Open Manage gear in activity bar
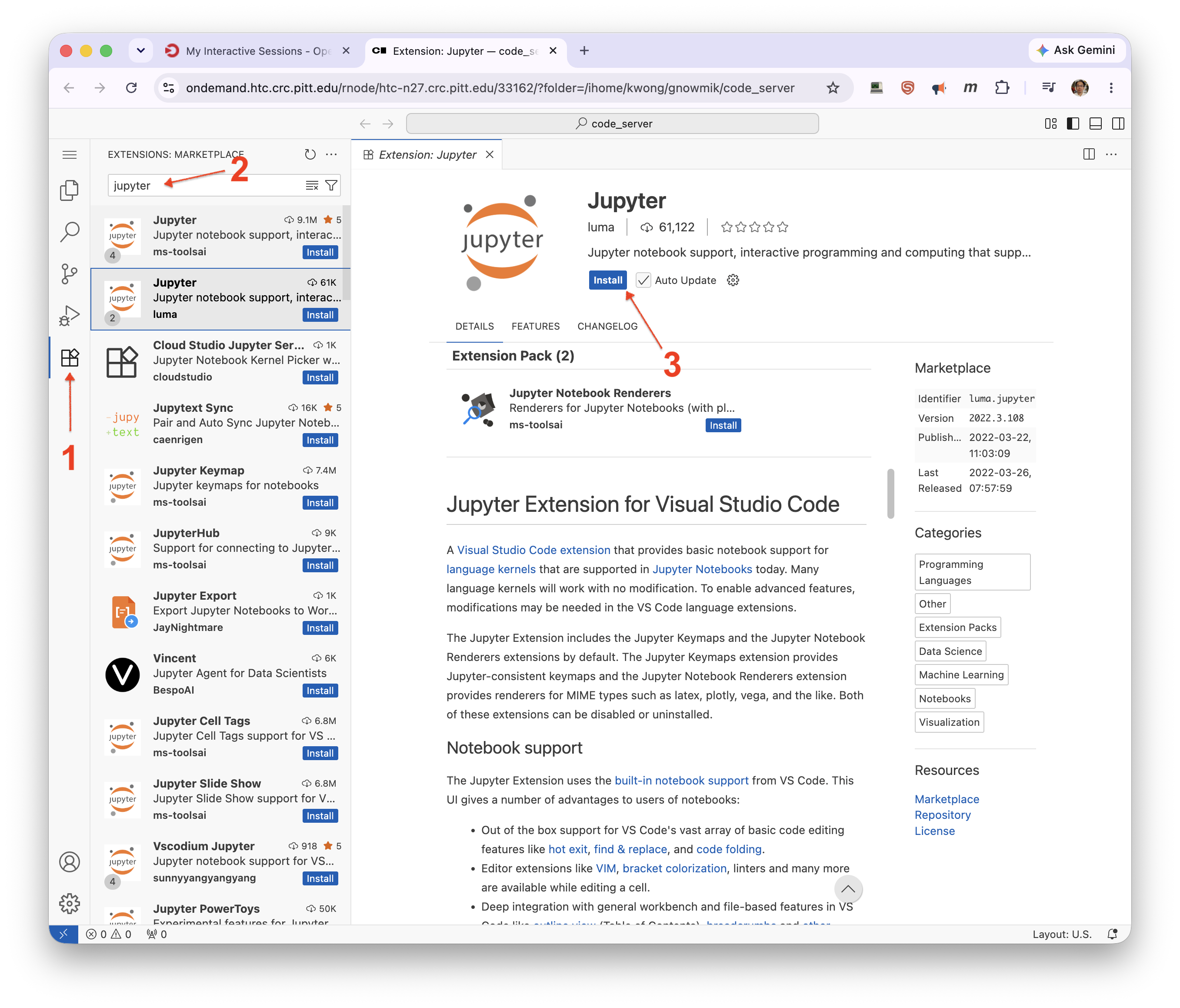The height and width of the screenshot is (1008, 1180). pyautogui.click(x=70, y=904)
